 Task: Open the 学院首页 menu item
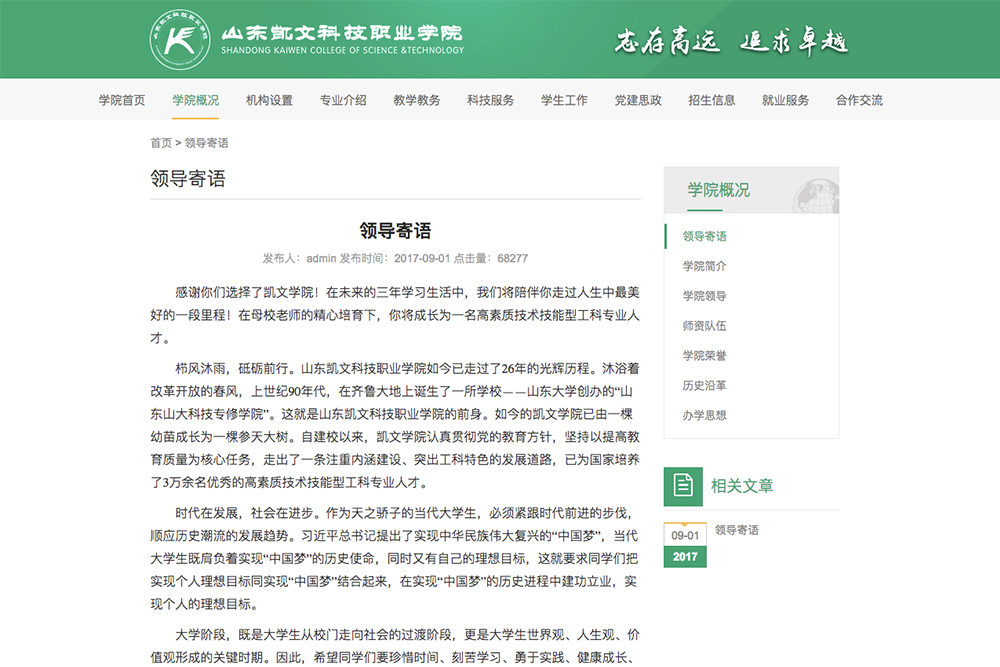[122, 100]
